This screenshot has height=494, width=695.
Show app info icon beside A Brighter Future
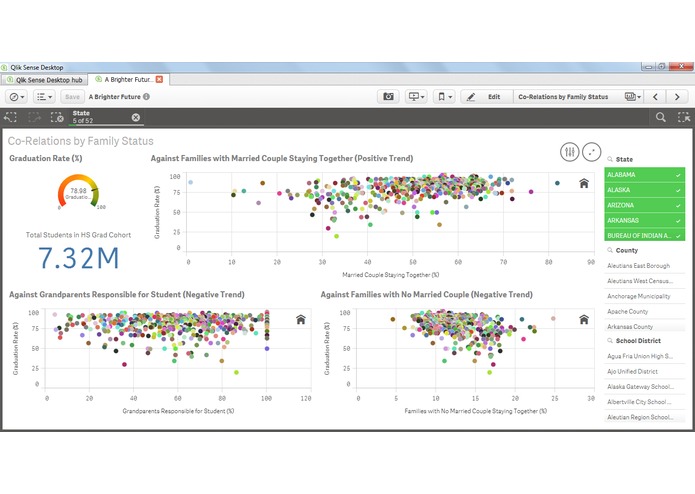(x=146, y=97)
